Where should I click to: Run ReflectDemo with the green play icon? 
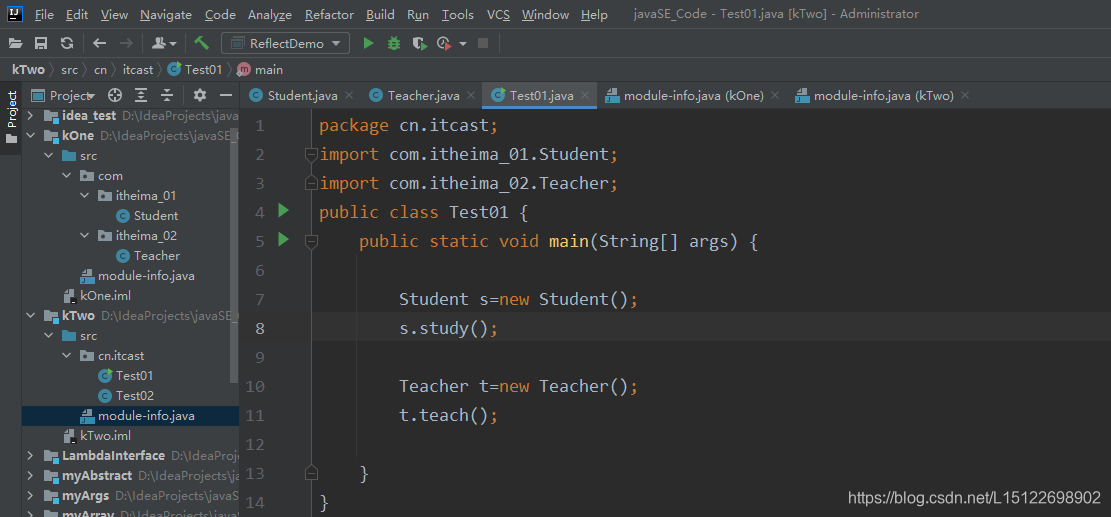368,43
